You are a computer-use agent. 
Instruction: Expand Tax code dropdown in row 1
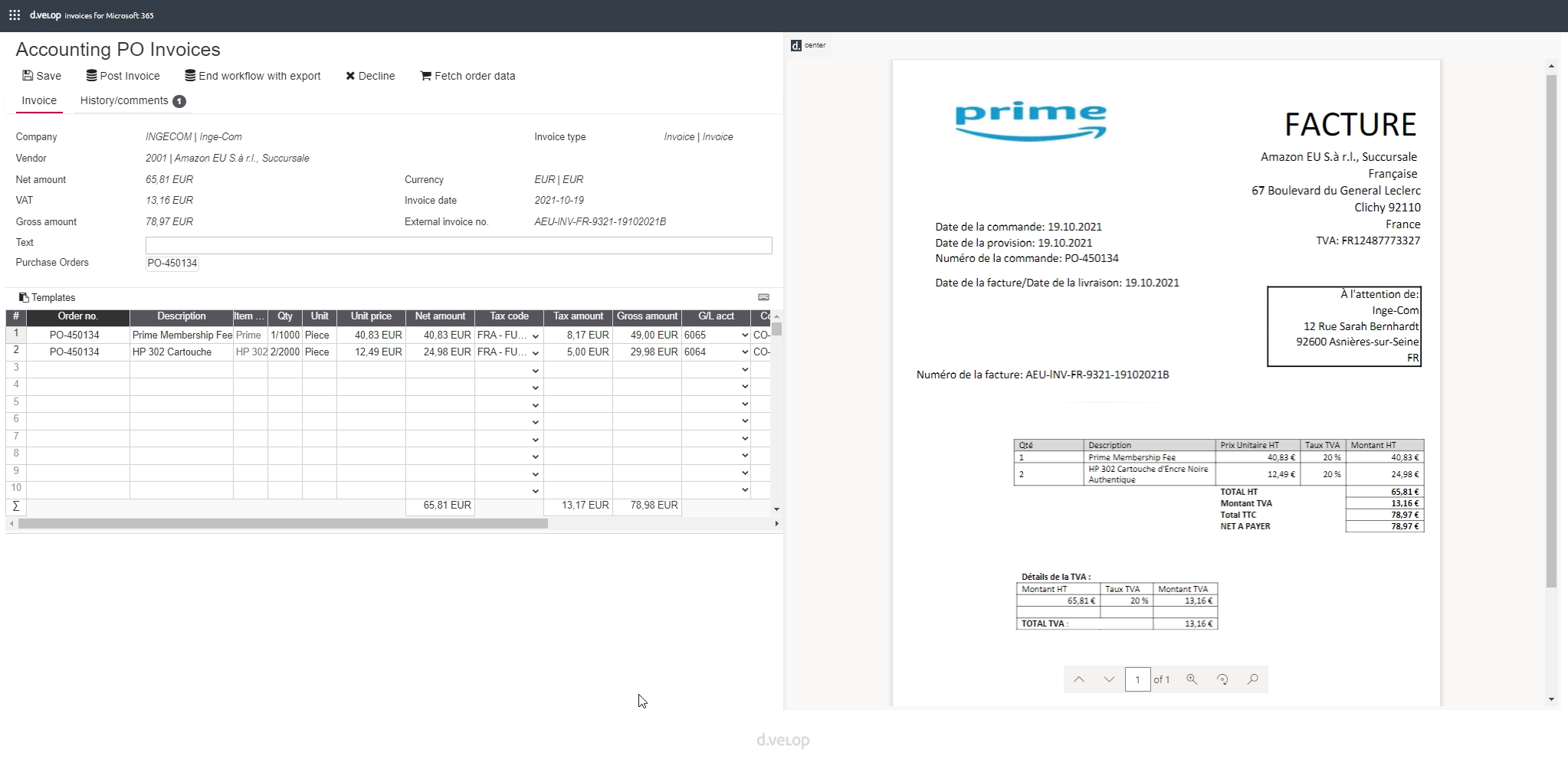[x=535, y=336]
